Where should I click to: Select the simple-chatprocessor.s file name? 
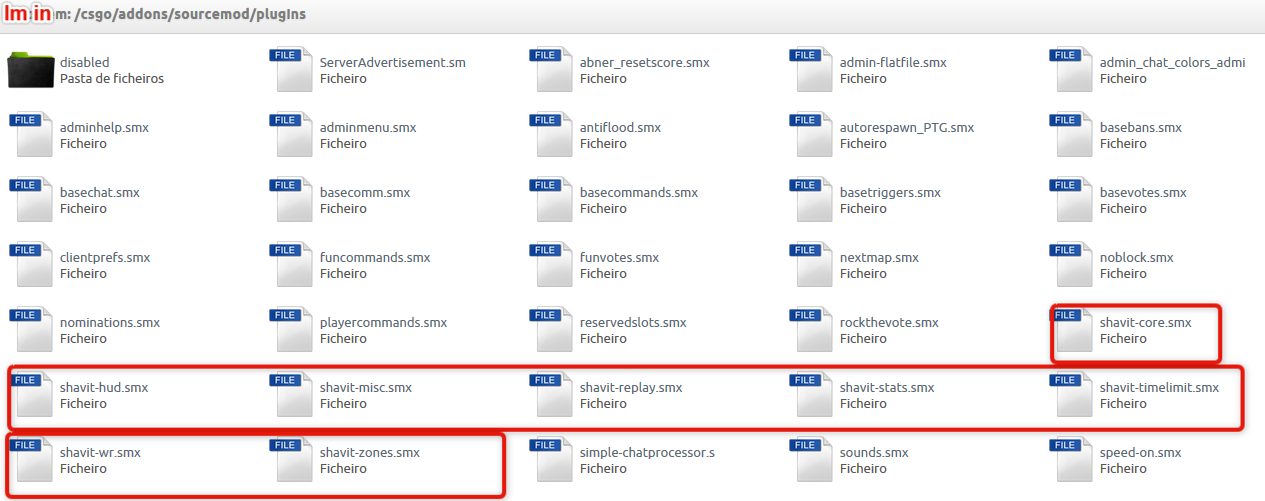[648, 452]
